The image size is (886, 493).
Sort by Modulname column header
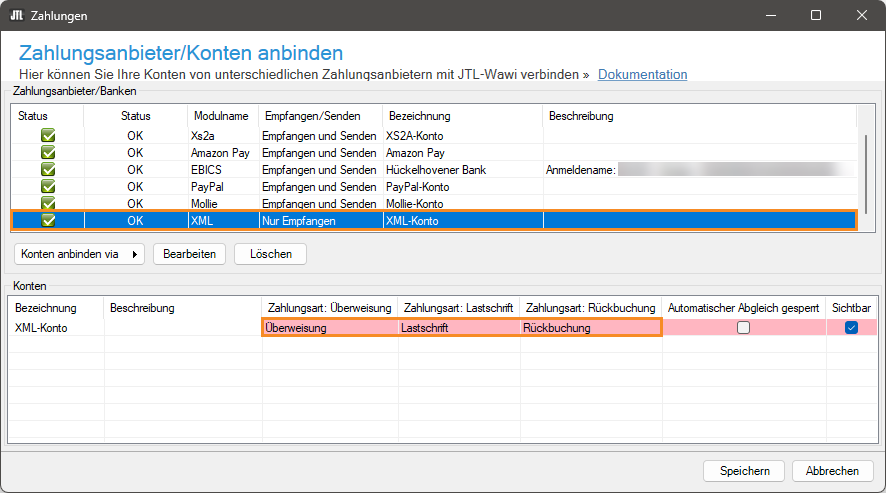coord(221,116)
